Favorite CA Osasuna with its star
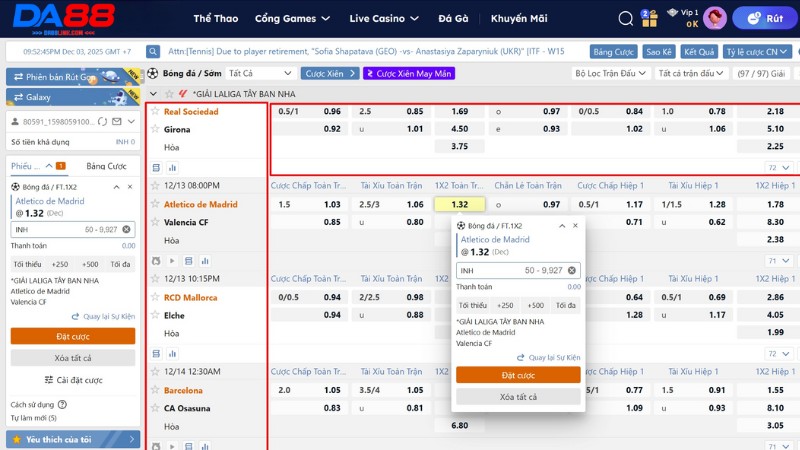This screenshot has height=450, width=800. click(155, 408)
